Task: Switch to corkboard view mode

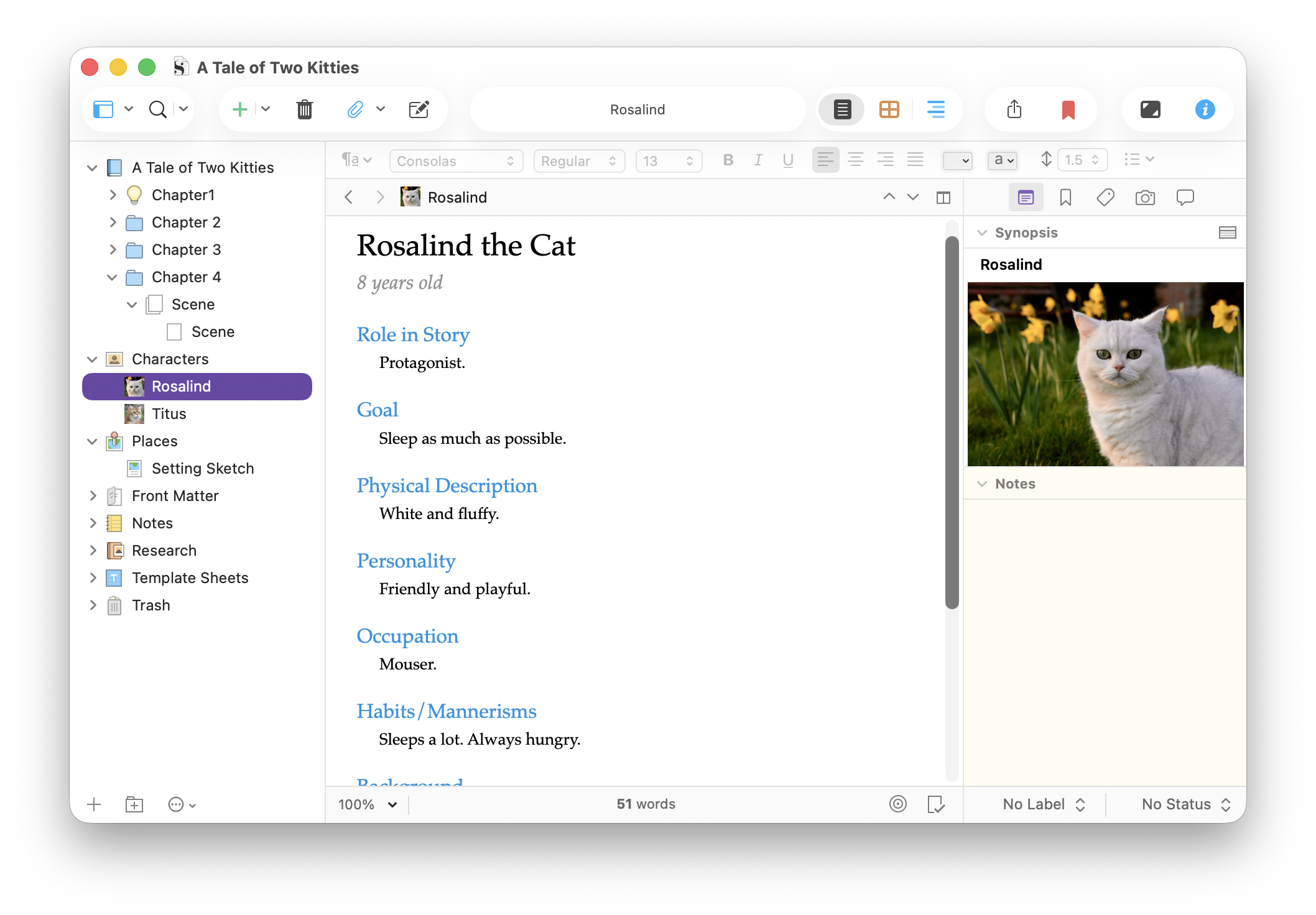Action: (889, 109)
